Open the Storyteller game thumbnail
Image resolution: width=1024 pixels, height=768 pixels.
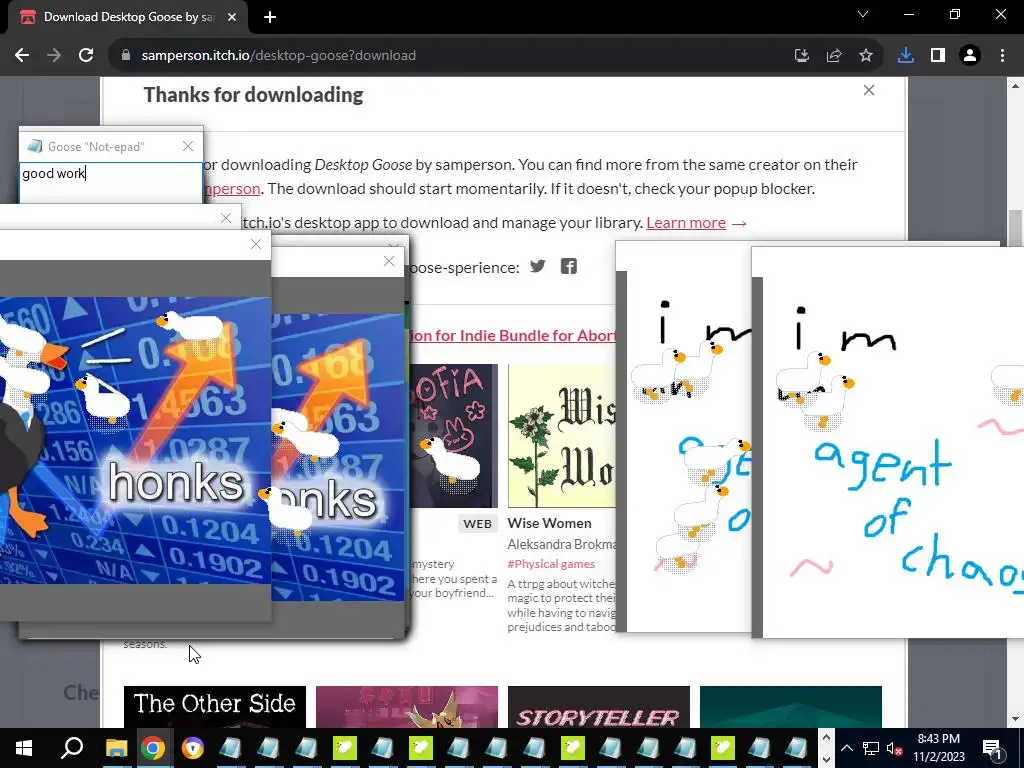tap(599, 707)
